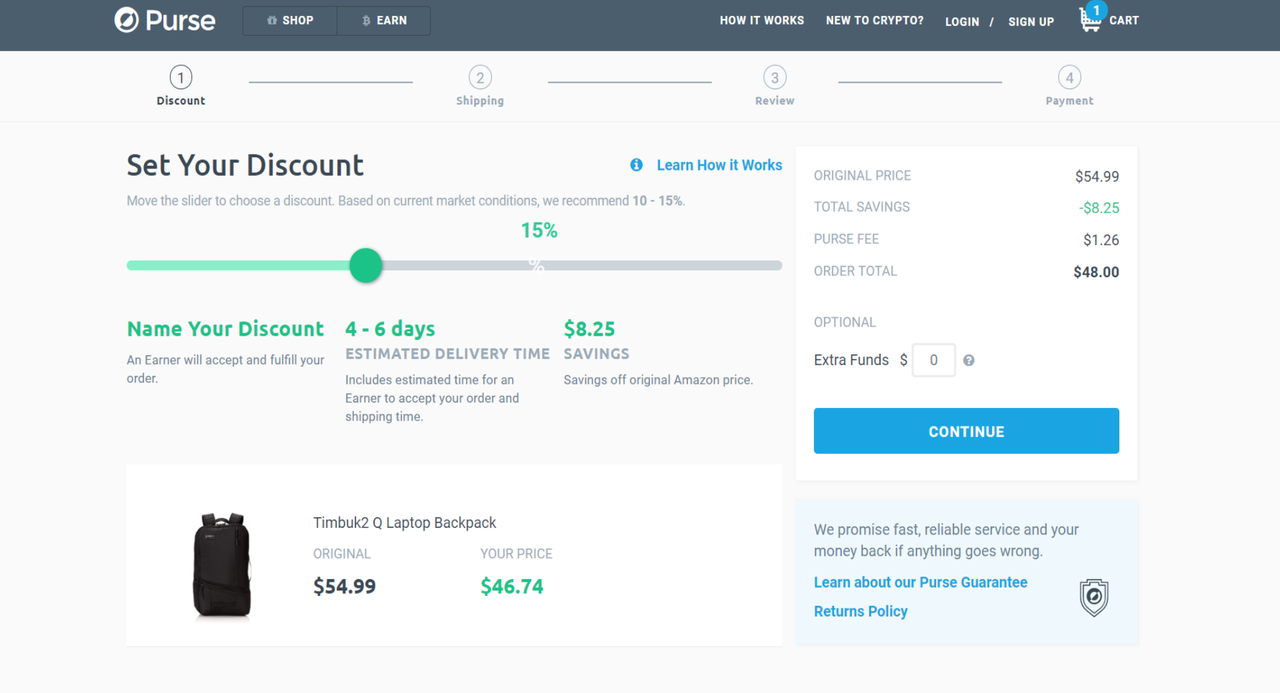The height and width of the screenshot is (693, 1280).
Task: Click the Sign Up link
Action: 1031,21
